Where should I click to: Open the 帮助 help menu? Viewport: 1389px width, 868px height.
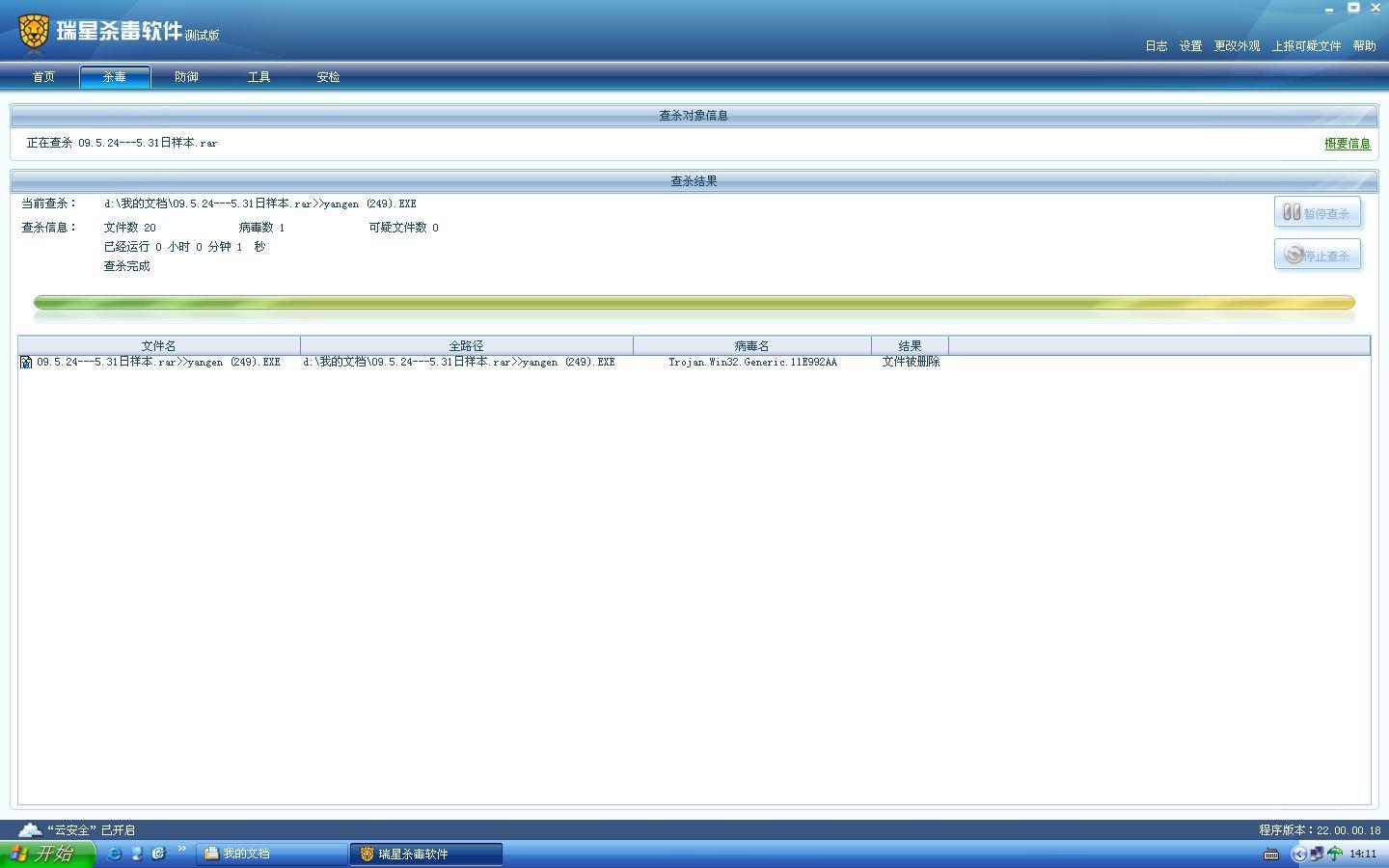[1364, 46]
